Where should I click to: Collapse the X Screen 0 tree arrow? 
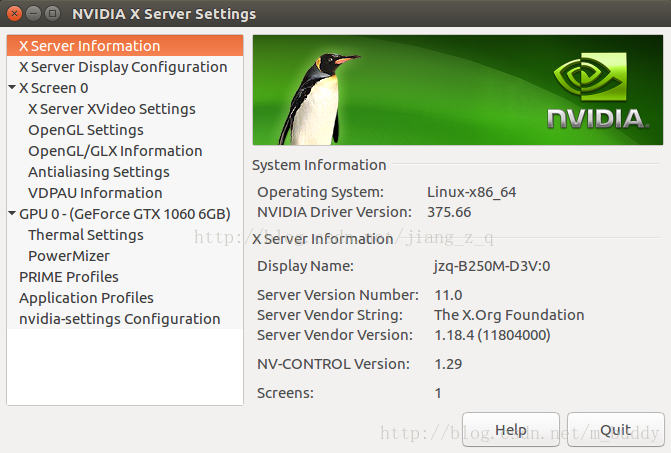[x=12, y=88]
